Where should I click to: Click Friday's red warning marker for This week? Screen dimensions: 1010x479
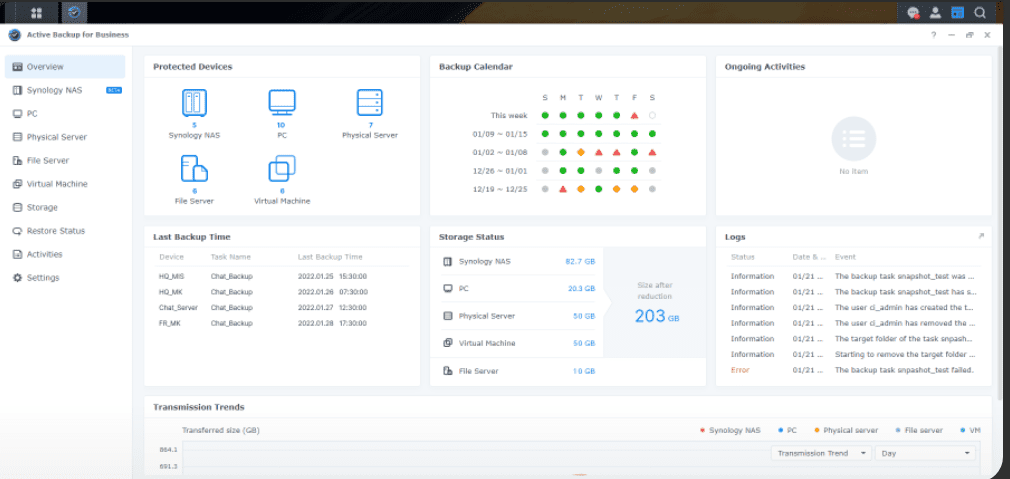[x=634, y=116]
